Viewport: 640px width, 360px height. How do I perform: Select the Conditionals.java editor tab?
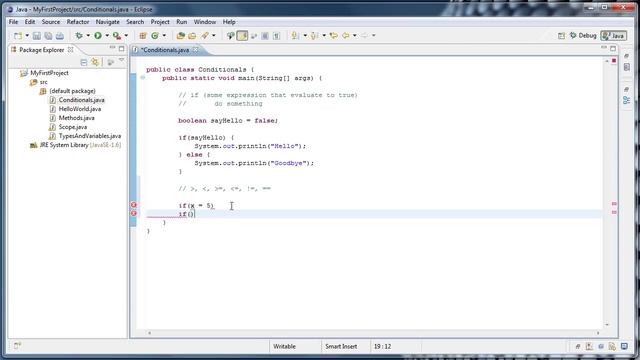click(165, 50)
